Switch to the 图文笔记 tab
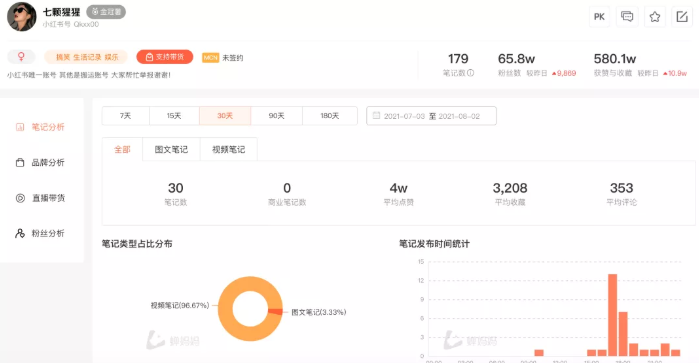Screen dimensions: 699x363 [171, 149]
